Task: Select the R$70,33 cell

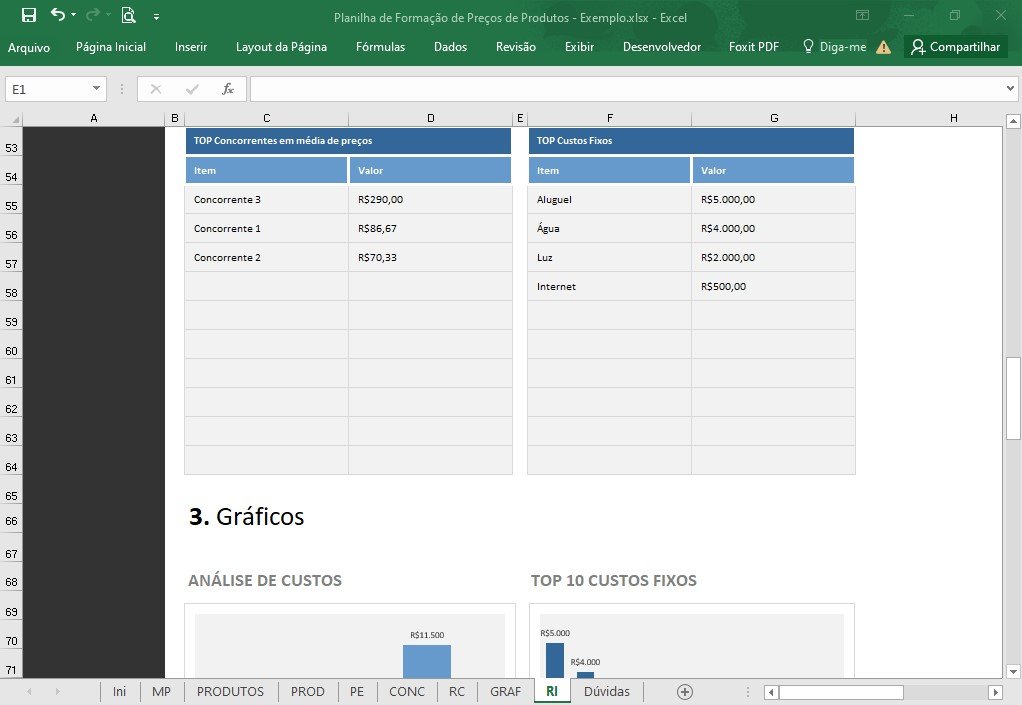Action: [431, 257]
